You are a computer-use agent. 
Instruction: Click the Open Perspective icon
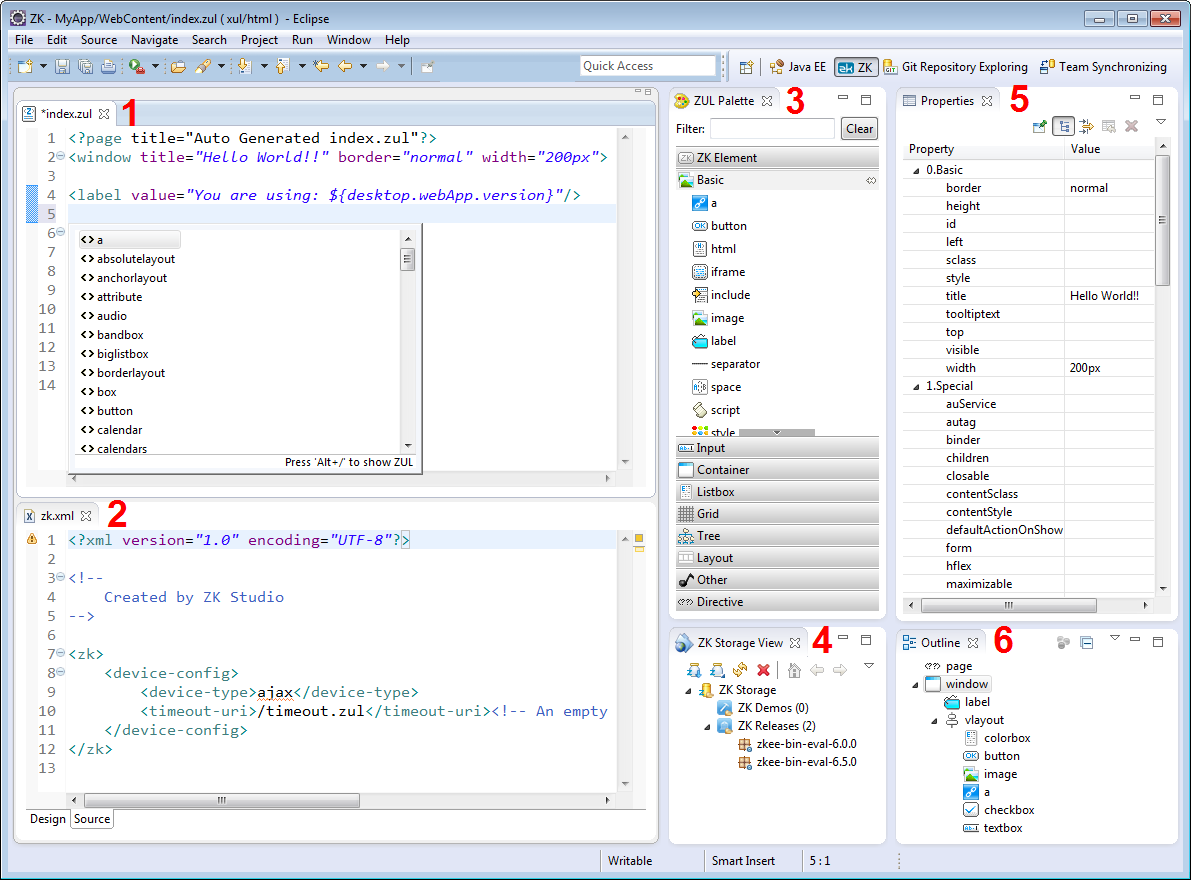(747, 67)
